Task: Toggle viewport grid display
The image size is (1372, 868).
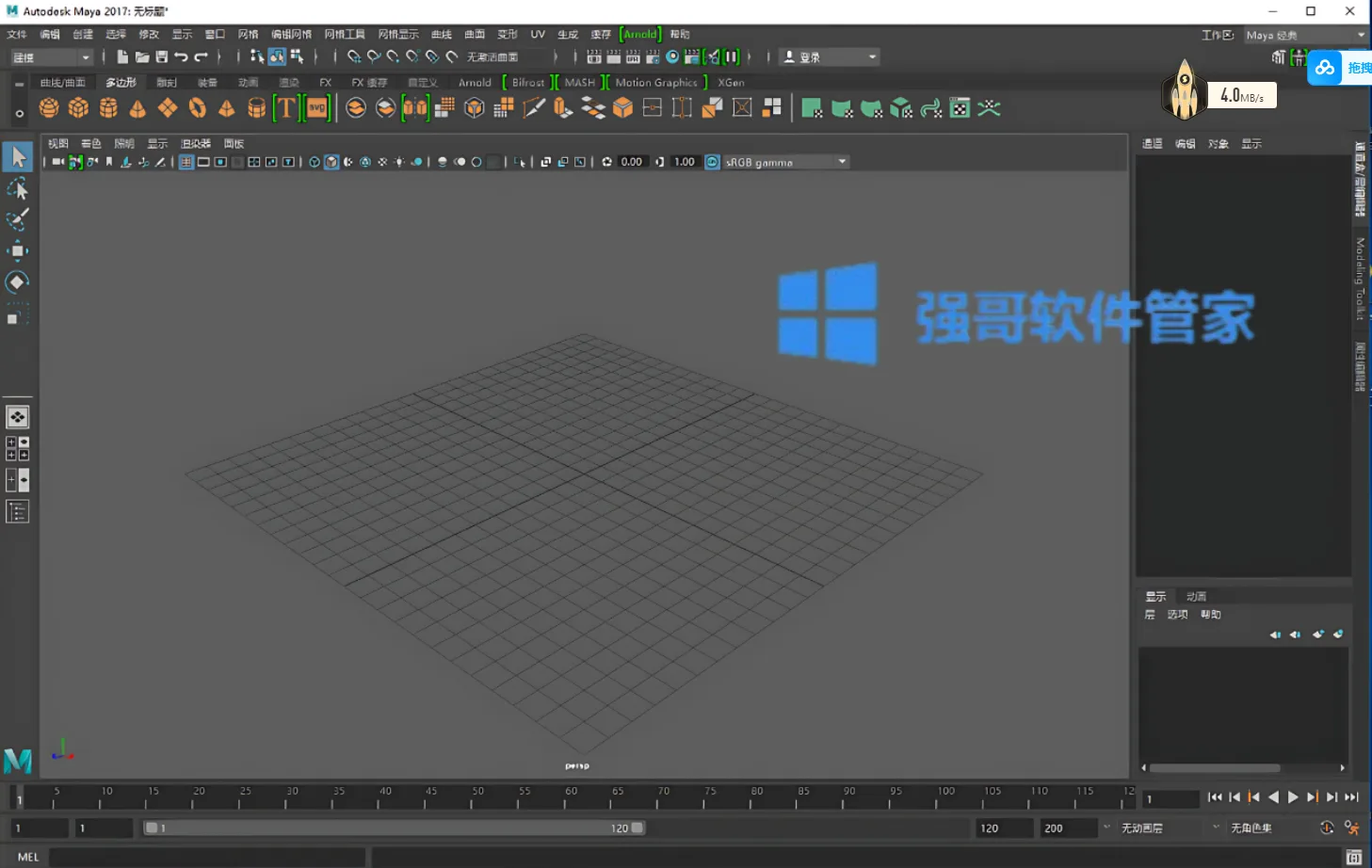Action: 186,162
